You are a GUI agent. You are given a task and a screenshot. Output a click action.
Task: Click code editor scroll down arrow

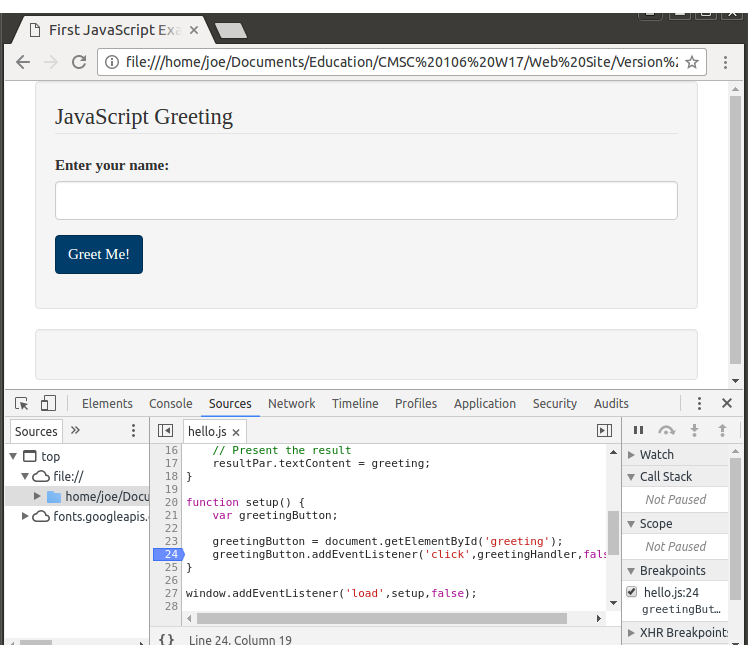[613, 603]
